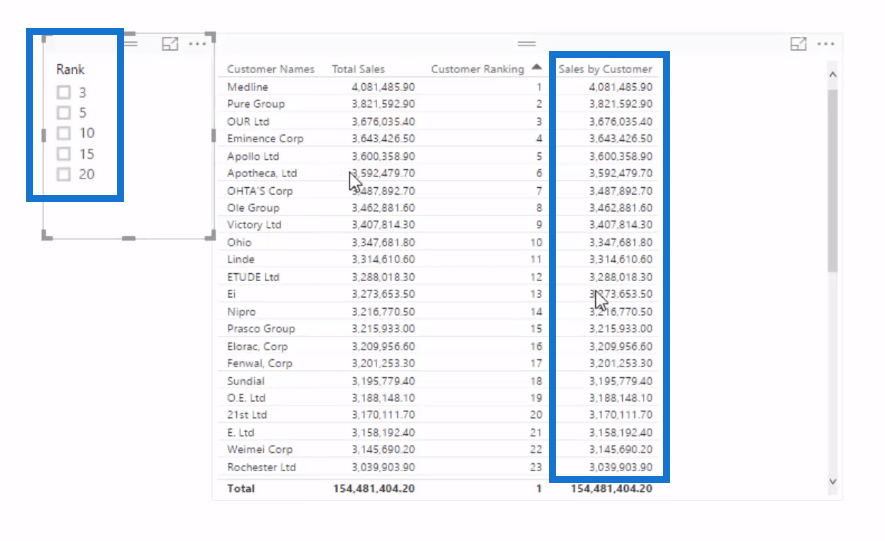Click the Rank slicer title
This screenshot has height=541, width=885.
coord(70,69)
